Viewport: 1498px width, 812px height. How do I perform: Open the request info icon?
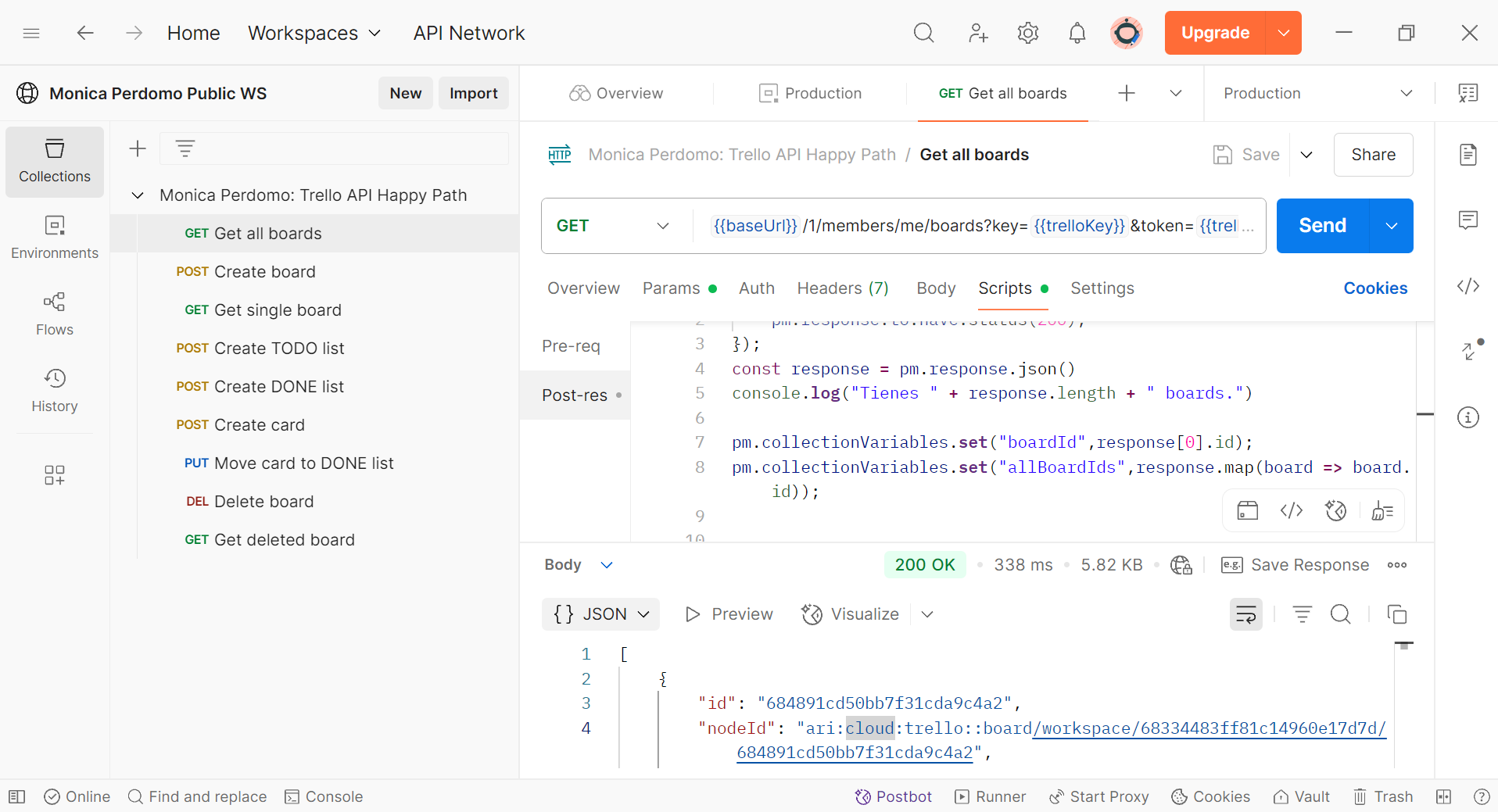[1468, 417]
